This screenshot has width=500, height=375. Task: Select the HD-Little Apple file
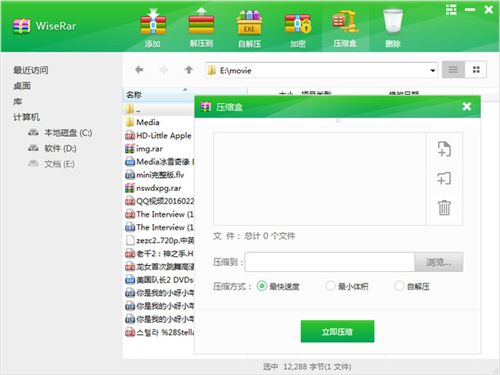click(159, 136)
